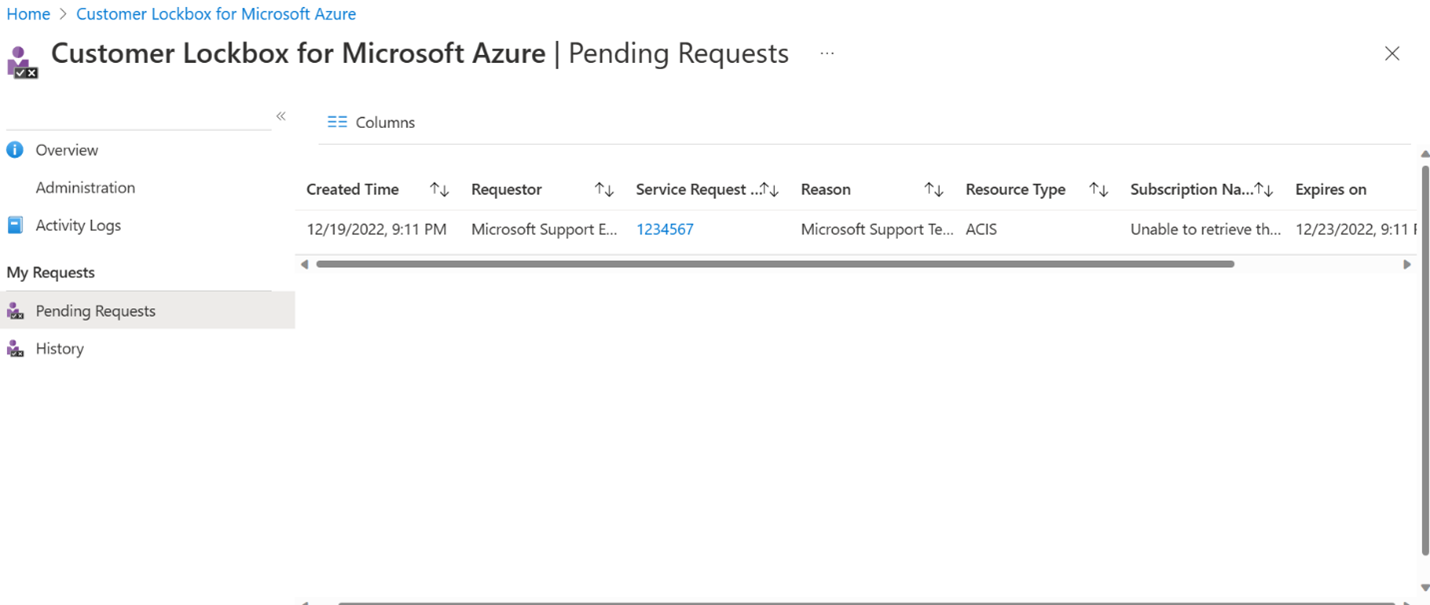Click the Activity Logs icon in sidebar
Screen dimensions: 1430x605
pyautogui.click(x=15, y=224)
